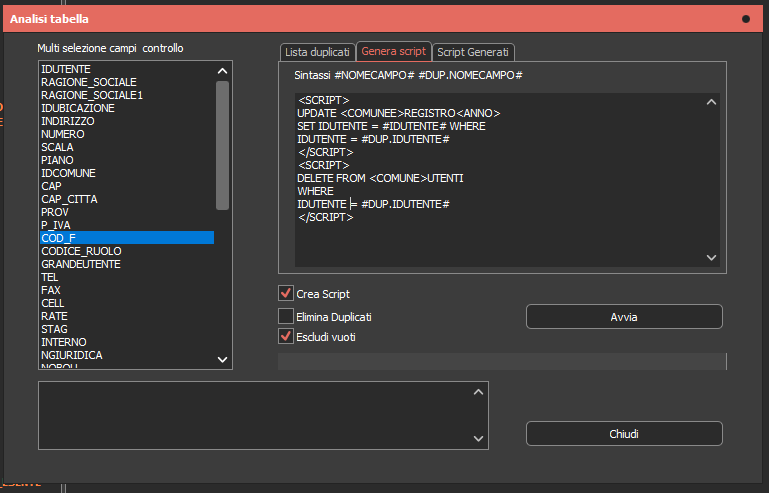Select the P_IVA field
The image size is (769, 493).
click(127, 225)
